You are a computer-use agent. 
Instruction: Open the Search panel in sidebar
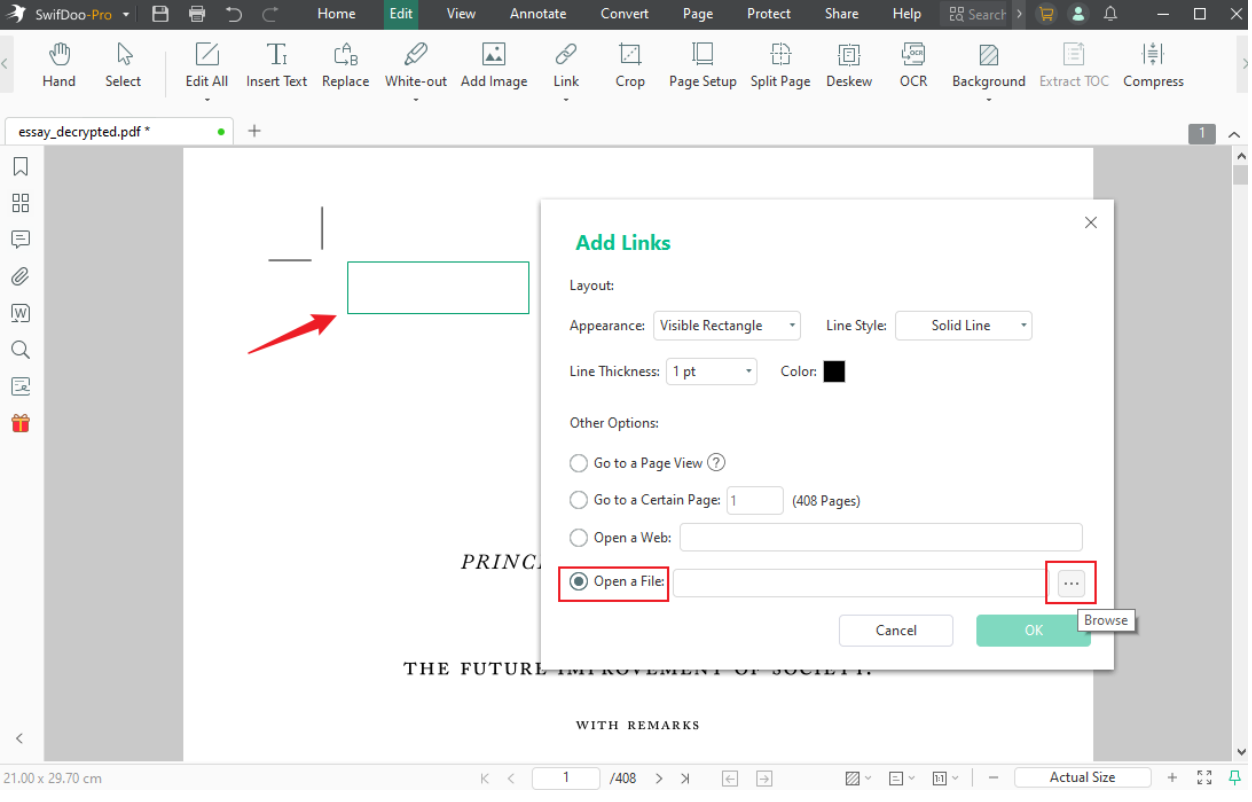point(20,349)
